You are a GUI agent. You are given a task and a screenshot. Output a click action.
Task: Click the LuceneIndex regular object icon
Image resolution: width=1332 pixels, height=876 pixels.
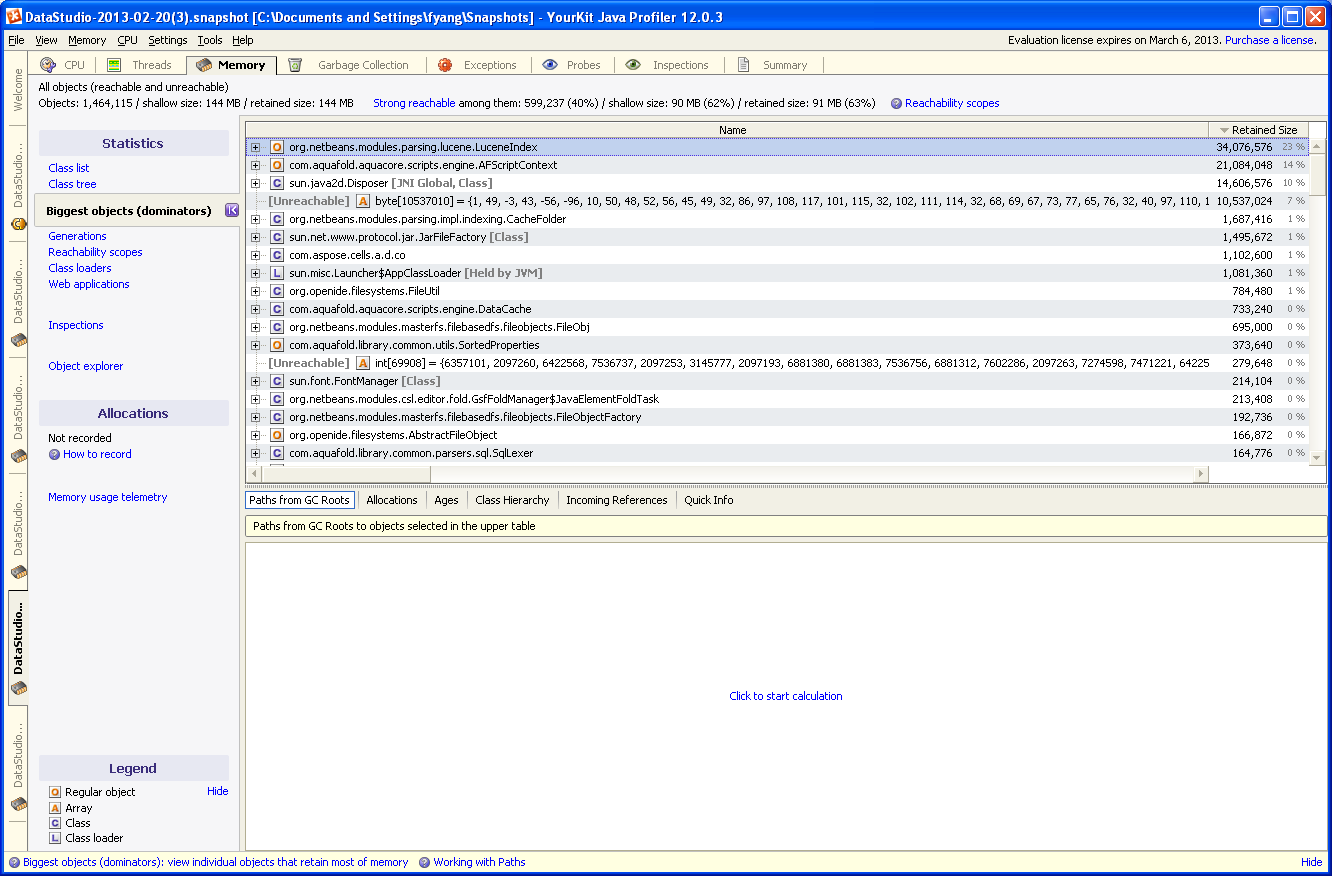[x=277, y=147]
